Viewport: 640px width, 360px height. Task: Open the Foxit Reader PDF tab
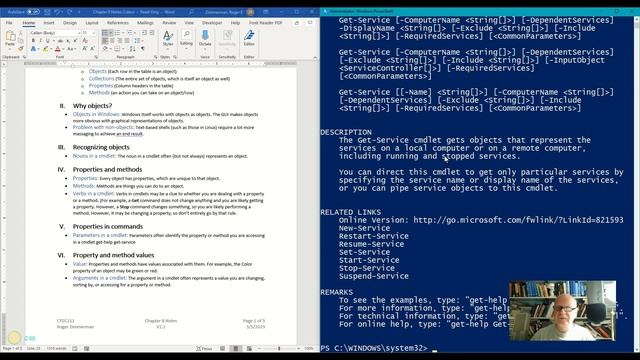pos(266,23)
